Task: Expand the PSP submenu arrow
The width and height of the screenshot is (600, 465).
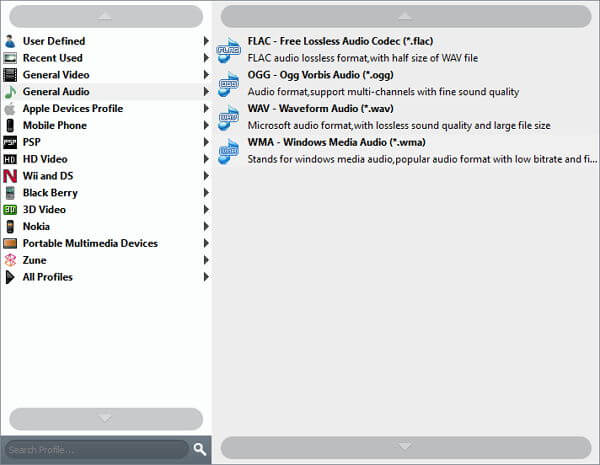Action: pos(206,142)
